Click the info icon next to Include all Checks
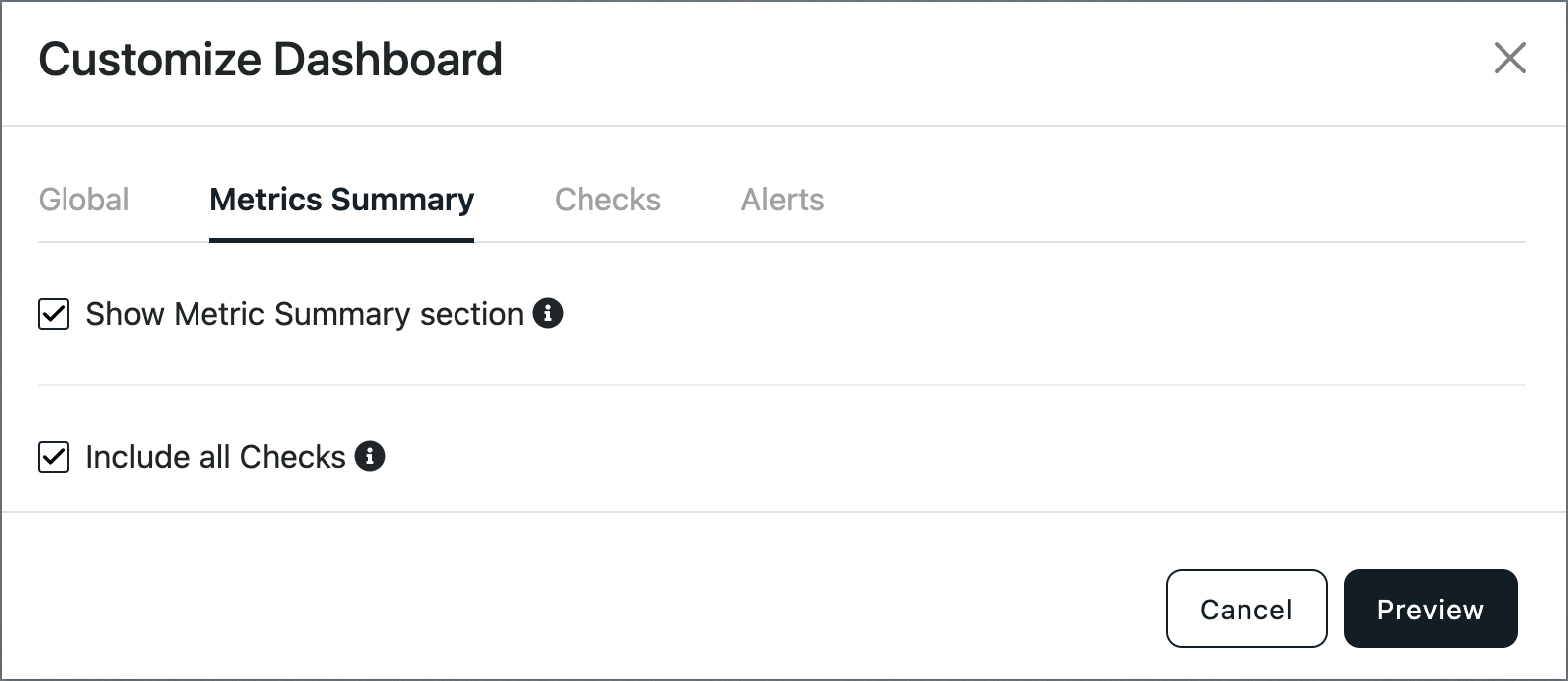1568x681 pixels. coord(370,456)
